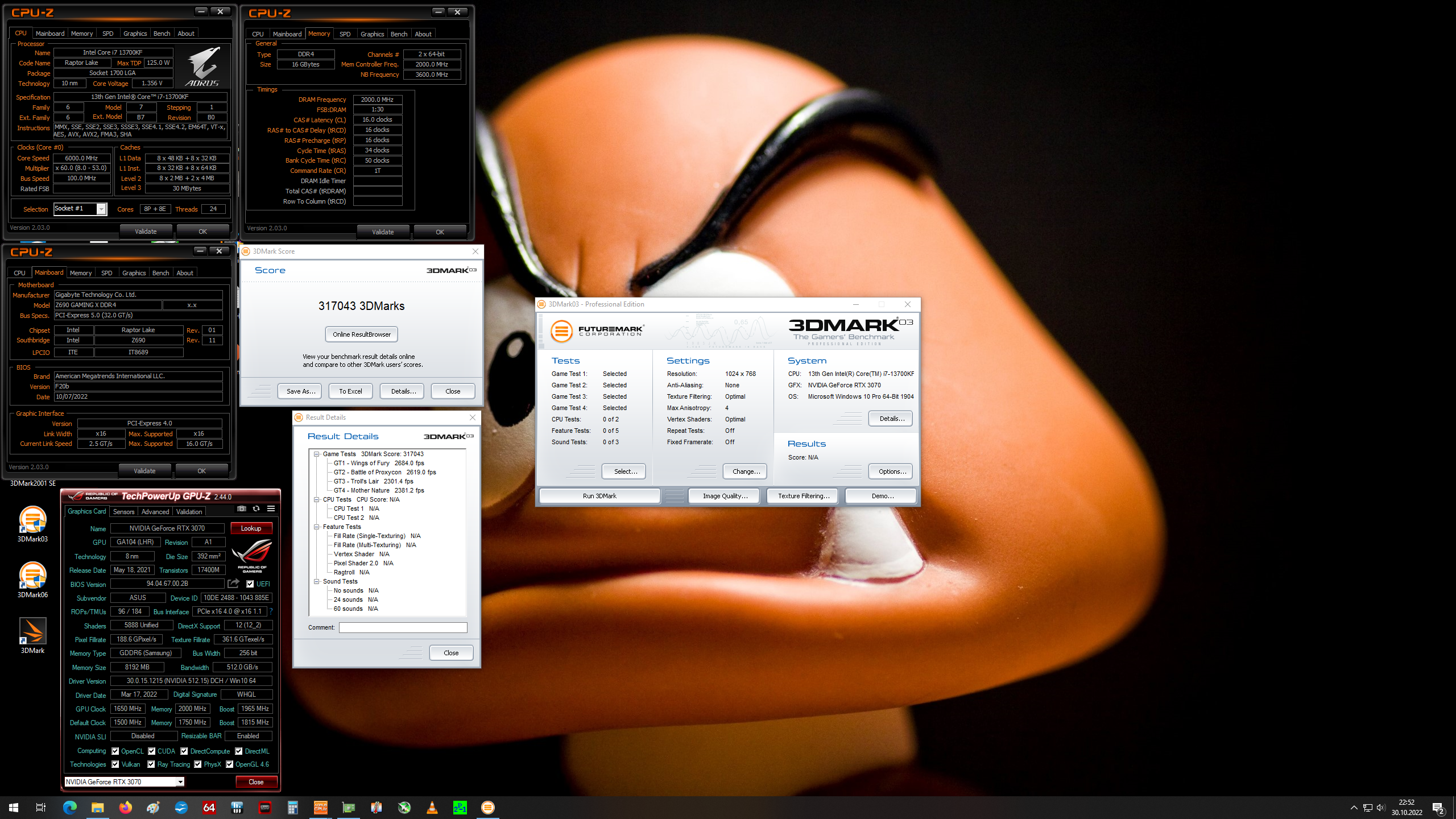This screenshot has width=1456, height=819.
Task: Switch to the orange 3DMark03 taskbar icon
Action: (487, 808)
